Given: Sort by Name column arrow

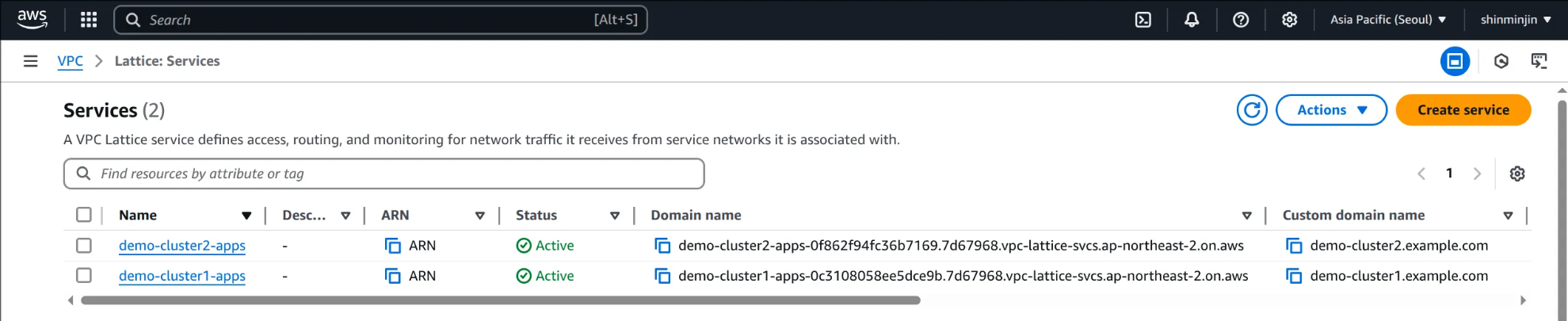Looking at the screenshot, I should 246,216.
